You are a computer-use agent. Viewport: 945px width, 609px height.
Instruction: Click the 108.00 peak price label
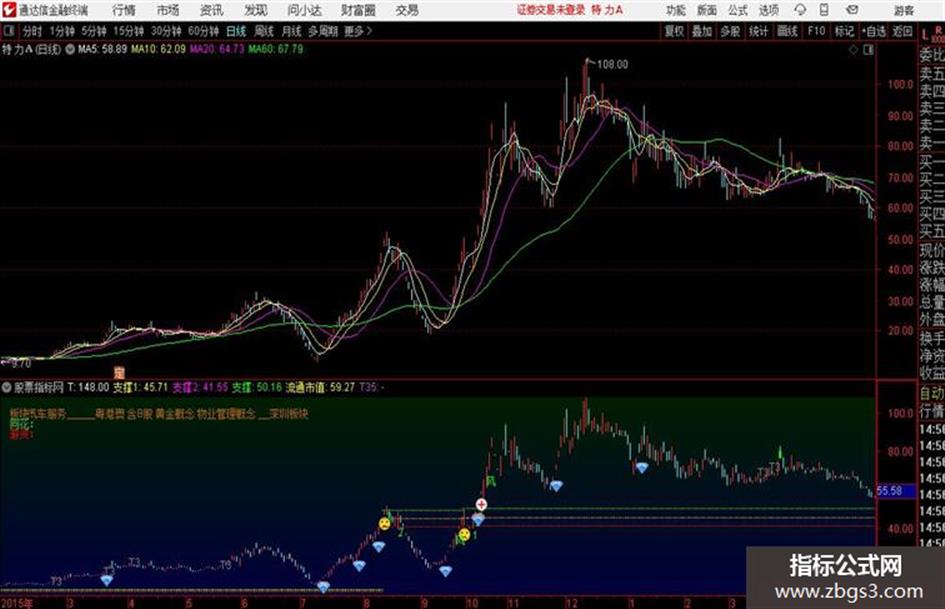612,65
